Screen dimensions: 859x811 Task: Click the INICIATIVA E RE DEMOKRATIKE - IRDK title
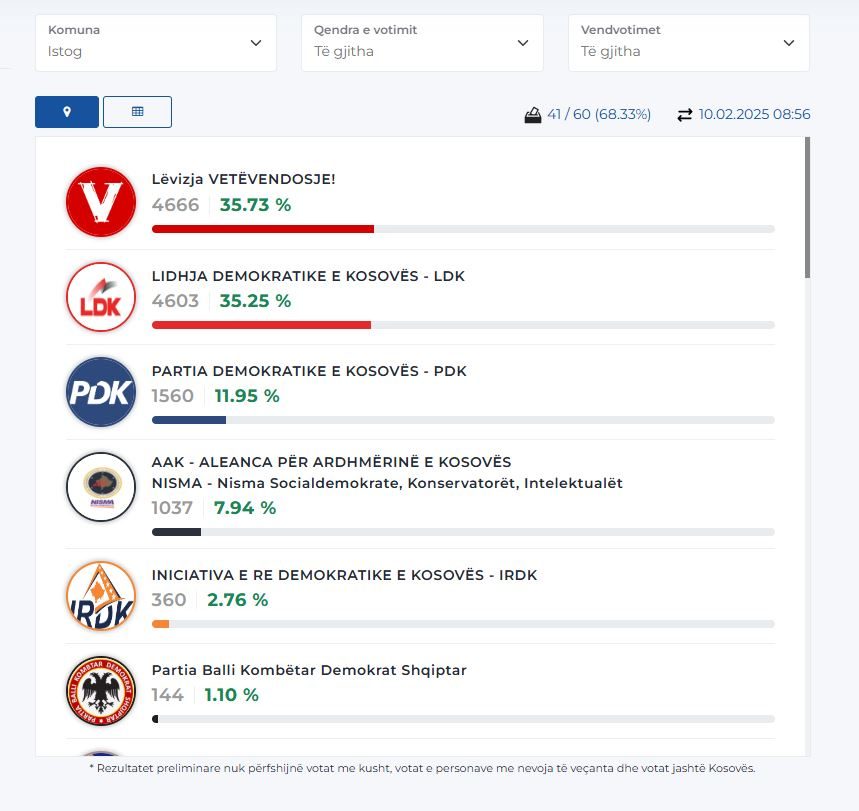pyautogui.click(x=345, y=575)
